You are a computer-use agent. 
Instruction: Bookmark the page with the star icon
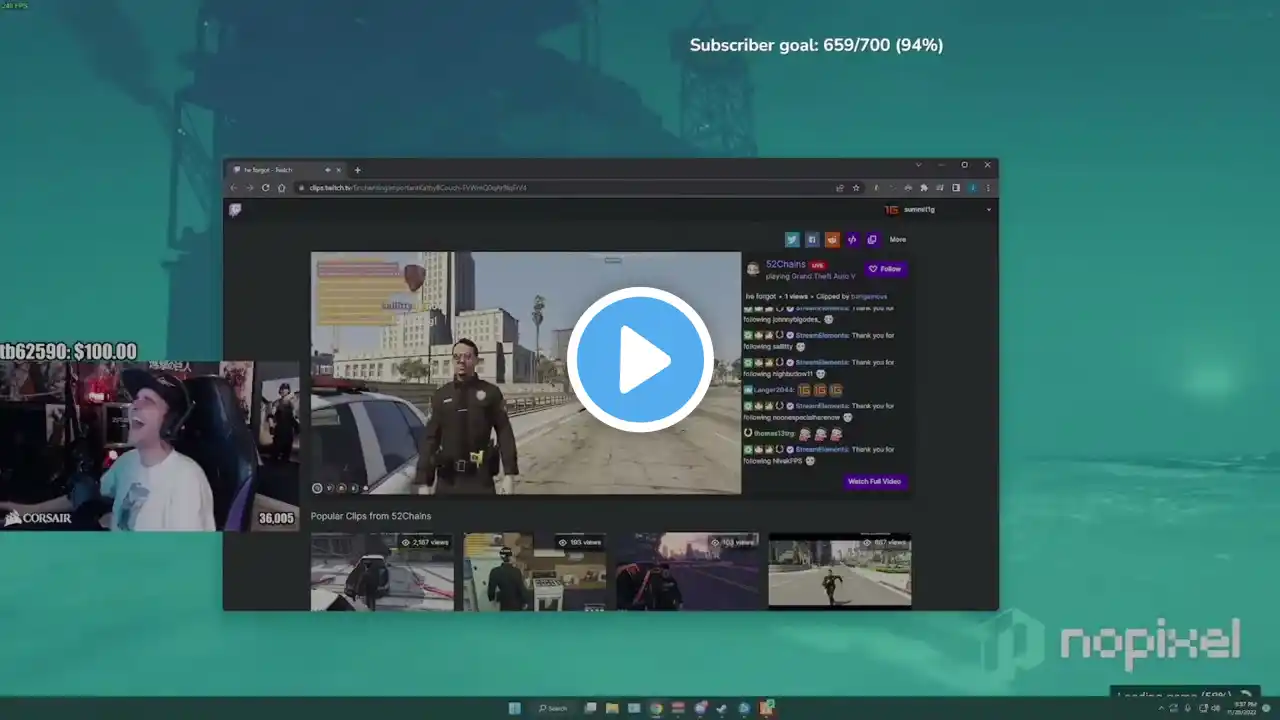[x=856, y=188]
